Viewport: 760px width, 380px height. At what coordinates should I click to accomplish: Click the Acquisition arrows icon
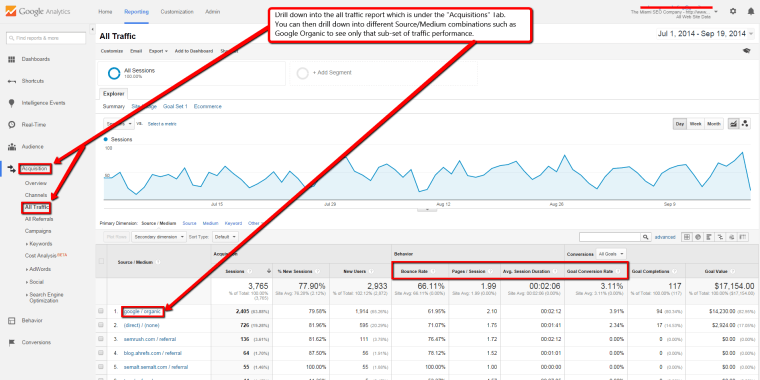[x=12, y=169]
